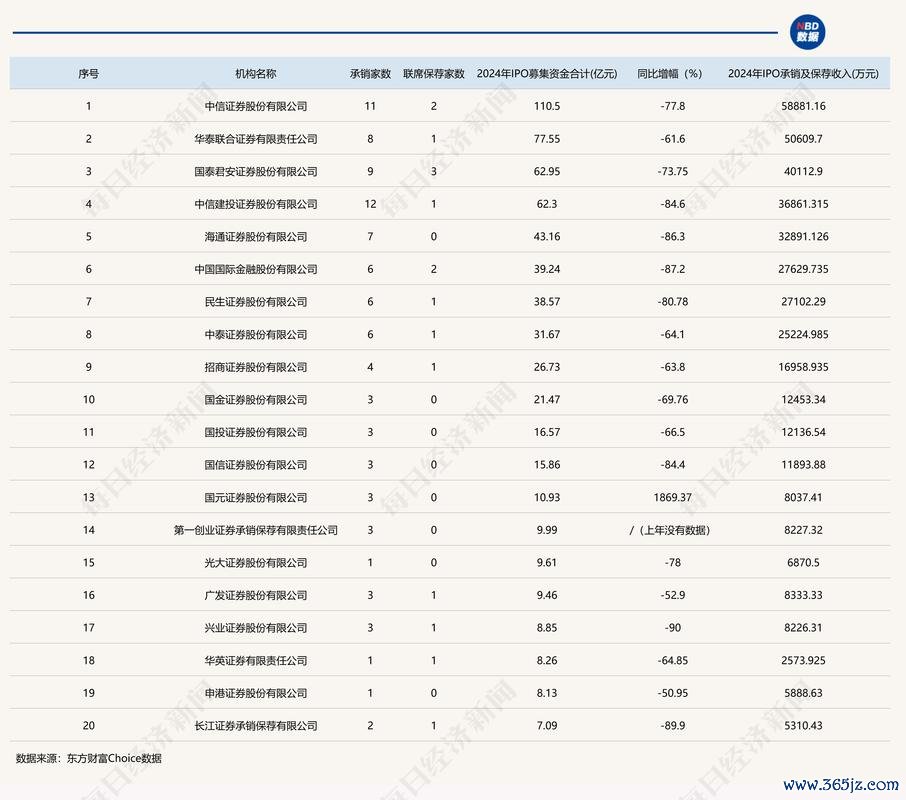Click the -73.75 growth value
Viewport: 906px width, 800px height.
point(673,172)
